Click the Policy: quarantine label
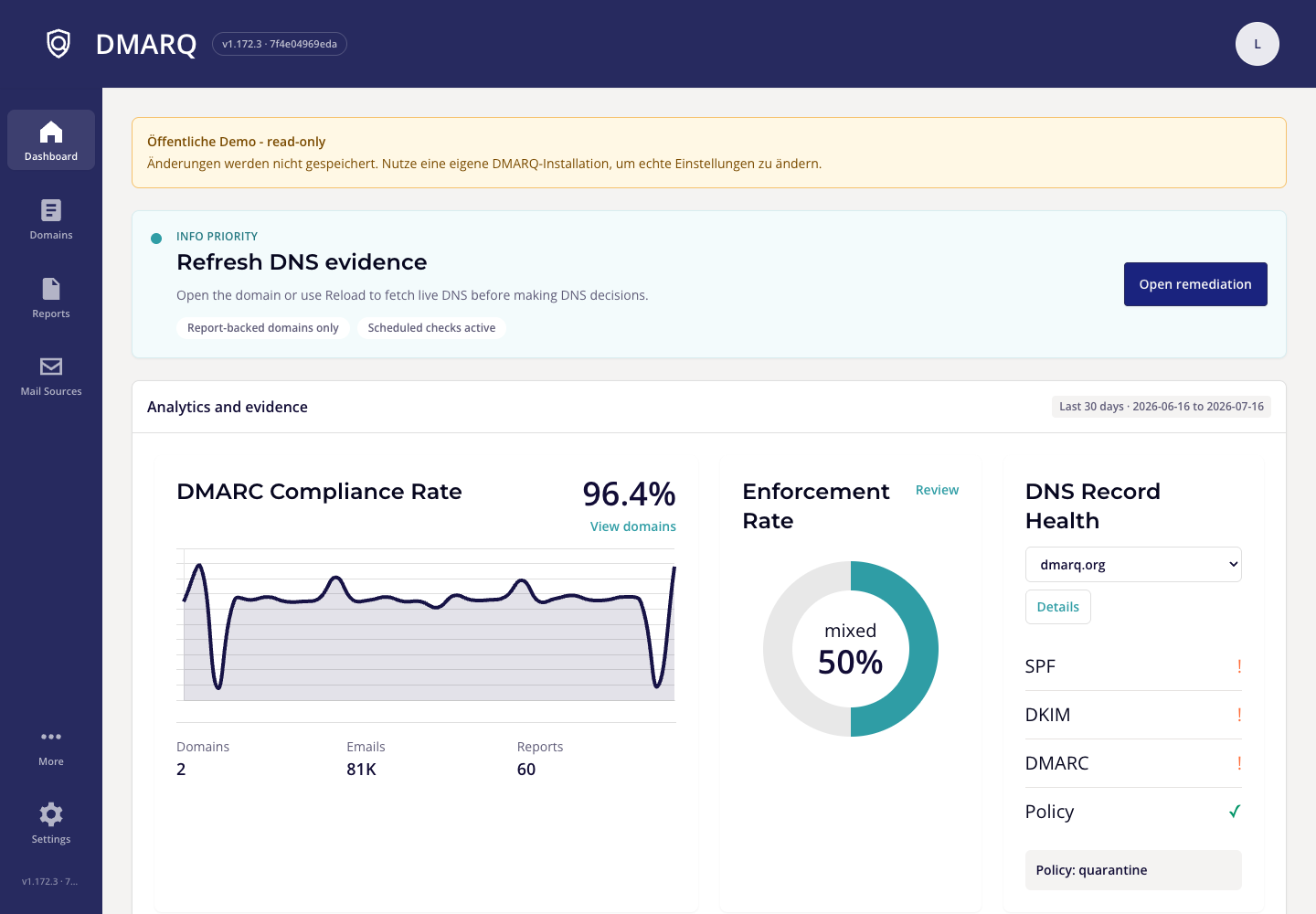1316x914 pixels. [x=1133, y=870]
